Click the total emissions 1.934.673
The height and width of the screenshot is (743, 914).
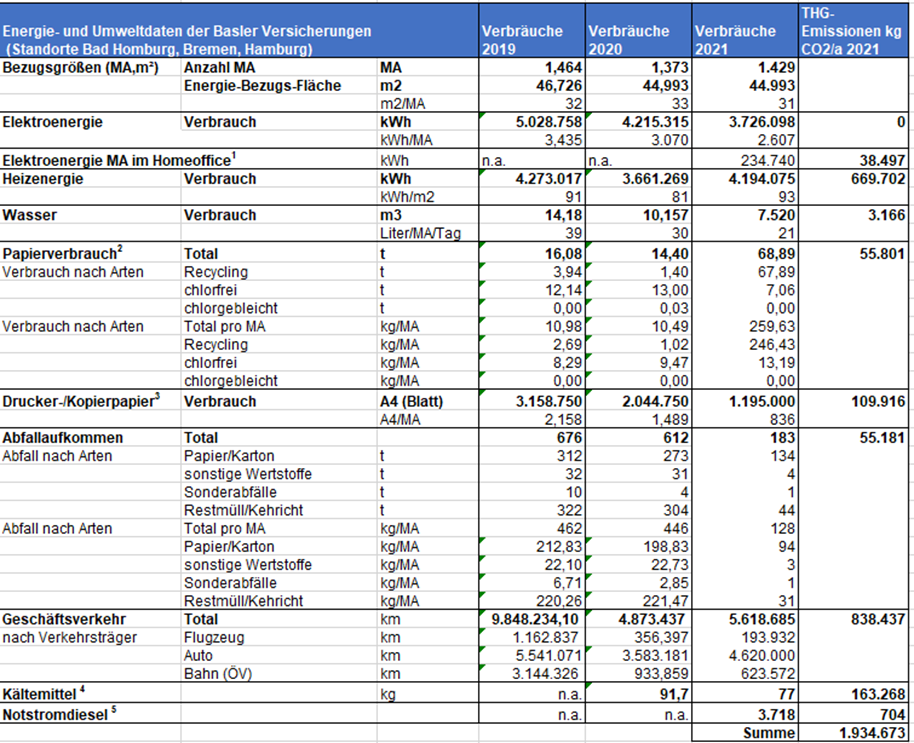pyautogui.click(x=873, y=733)
